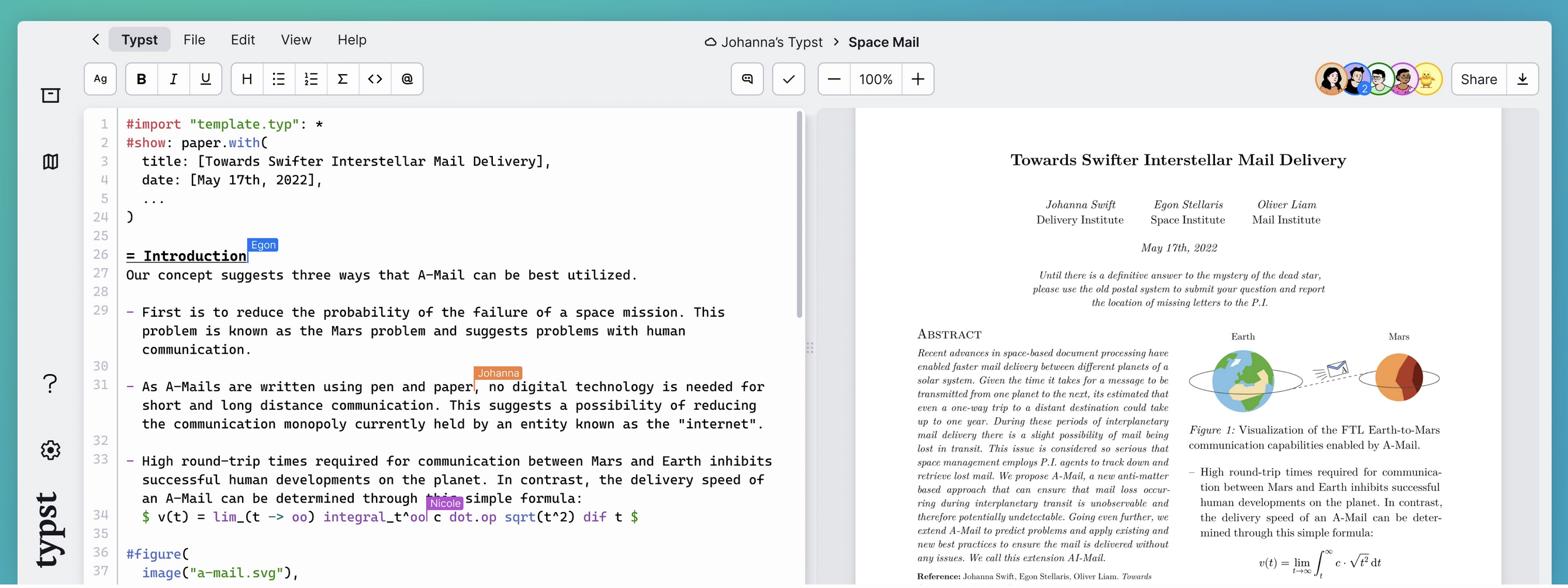Click the Earth illustration in preview
Image resolution: width=1568 pixels, height=588 pixels.
(1243, 381)
